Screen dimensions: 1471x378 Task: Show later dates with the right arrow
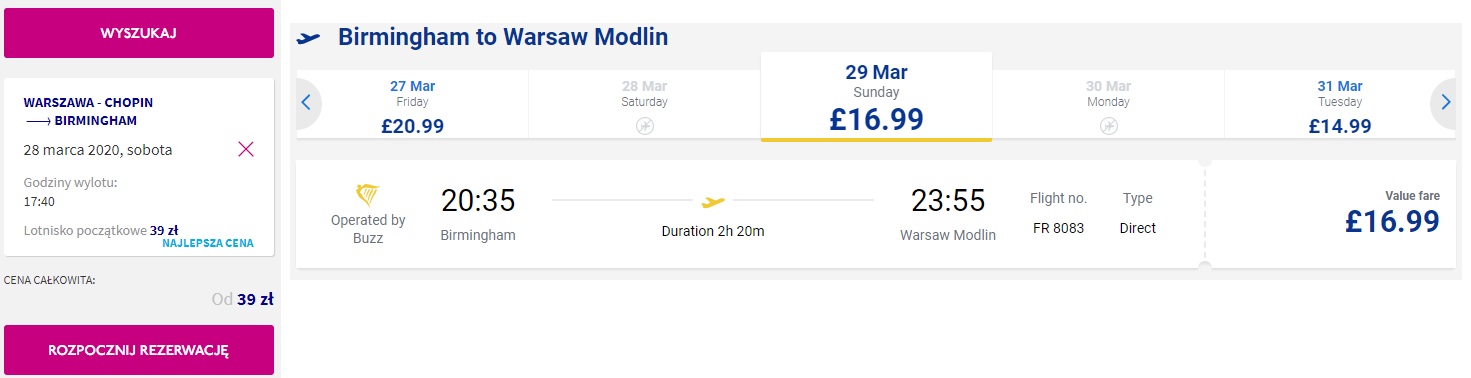click(1444, 102)
